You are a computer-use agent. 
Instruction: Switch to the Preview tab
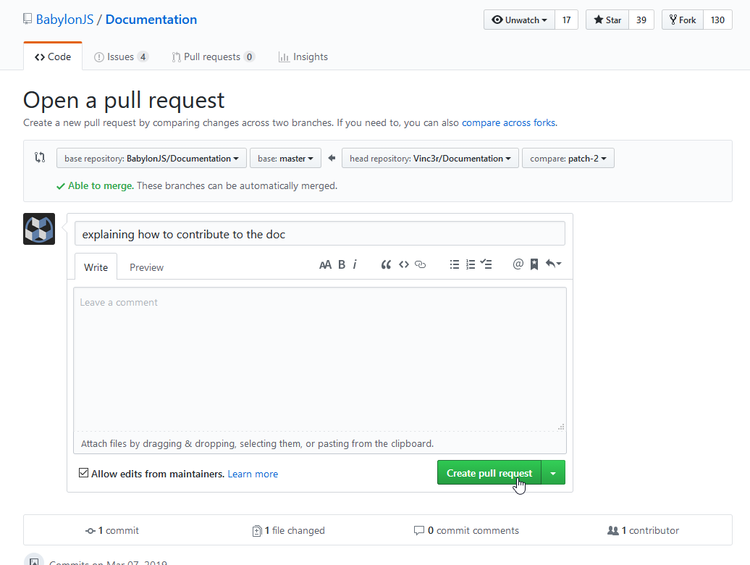coord(146,267)
